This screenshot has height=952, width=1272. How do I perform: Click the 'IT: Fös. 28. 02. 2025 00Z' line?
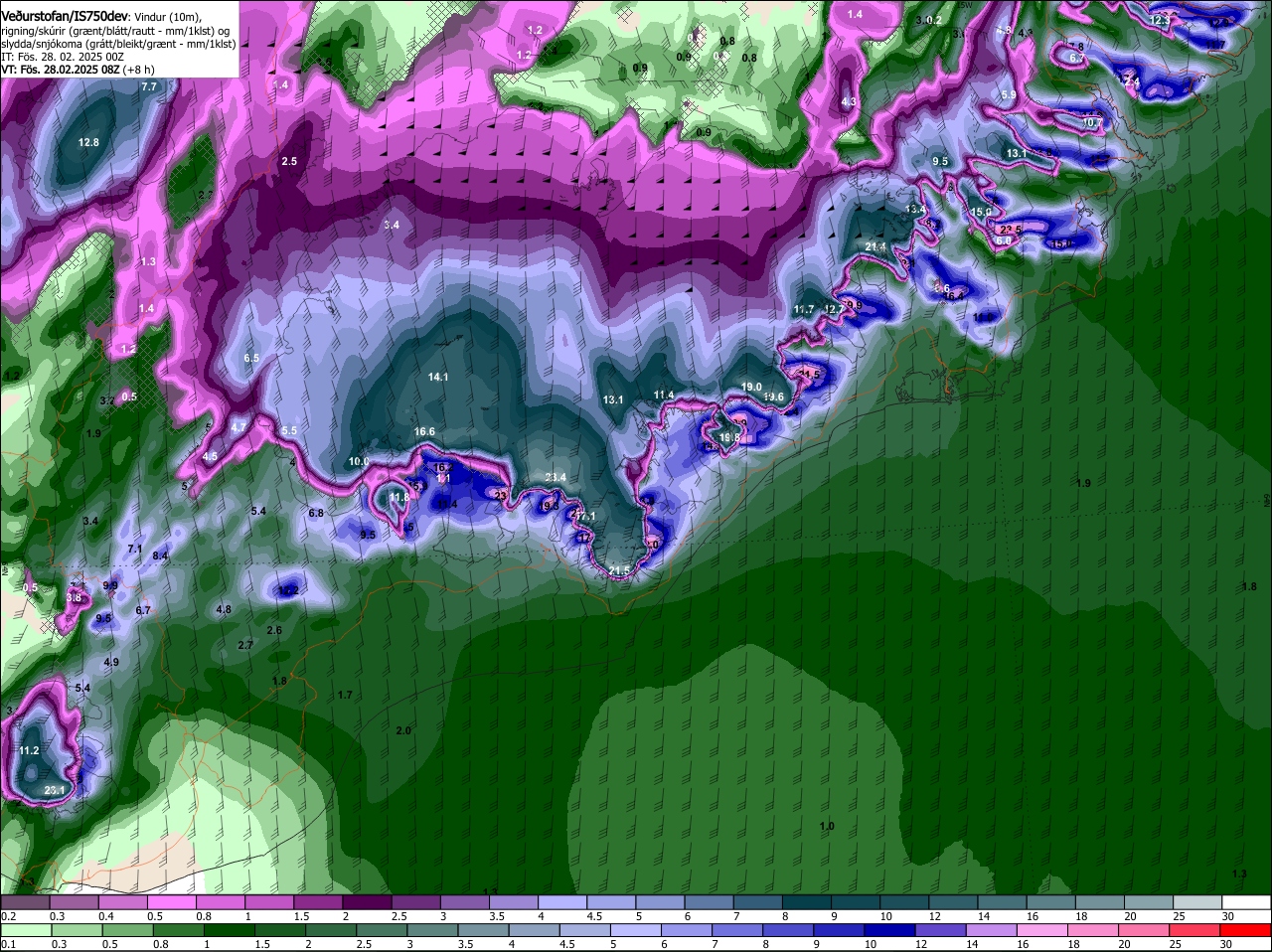pyautogui.click(x=63, y=57)
